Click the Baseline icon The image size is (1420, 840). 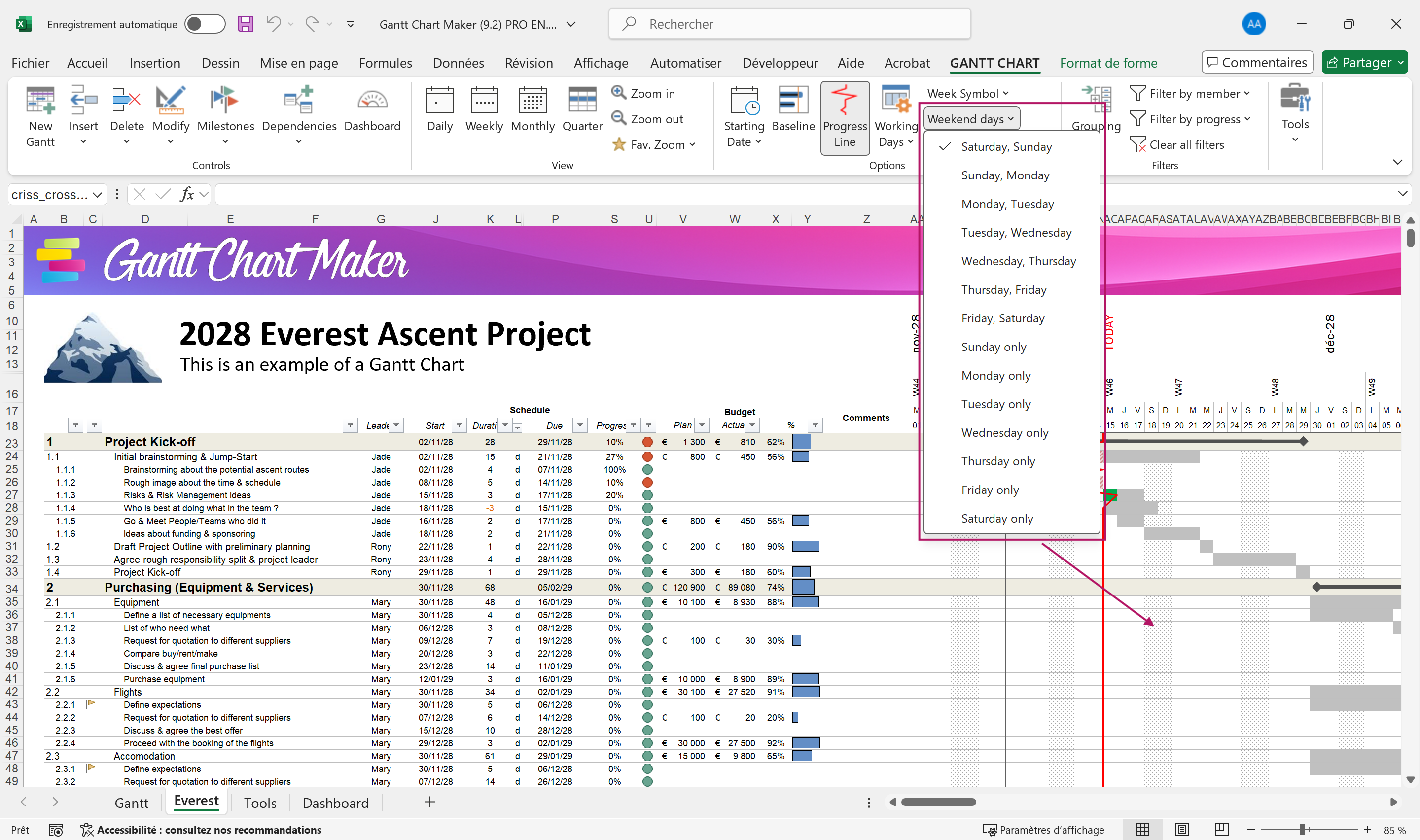coord(792,101)
